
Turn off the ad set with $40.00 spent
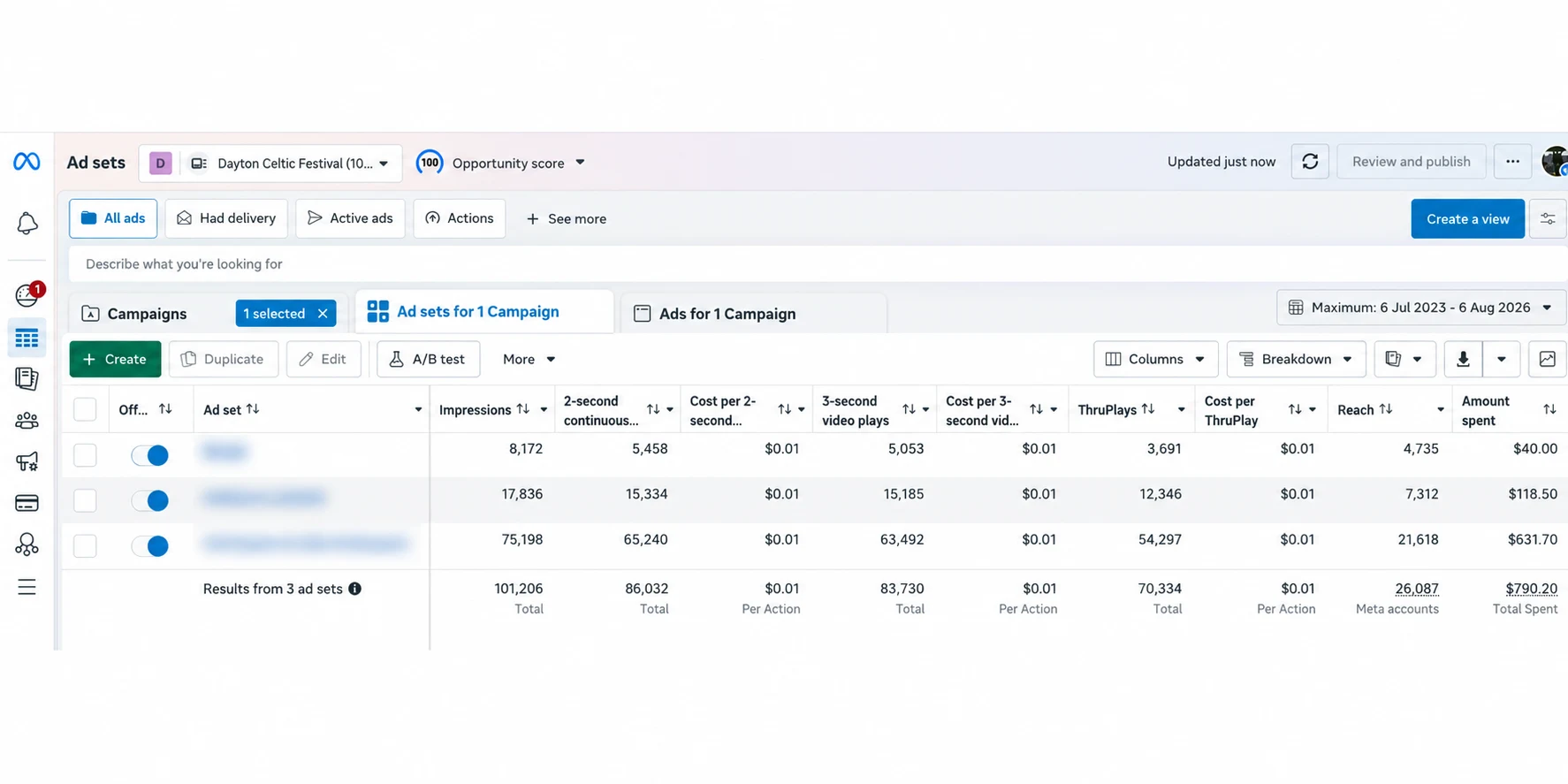[149, 455]
